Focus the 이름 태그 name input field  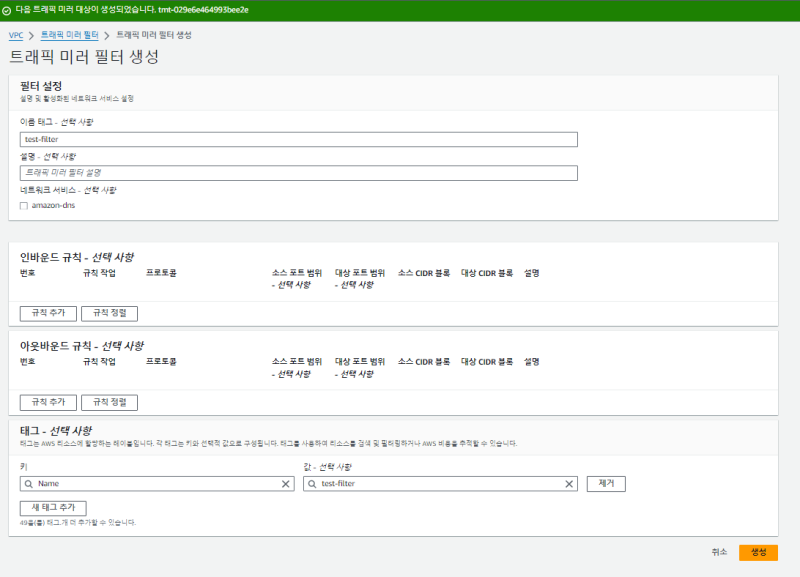click(x=298, y=140)
